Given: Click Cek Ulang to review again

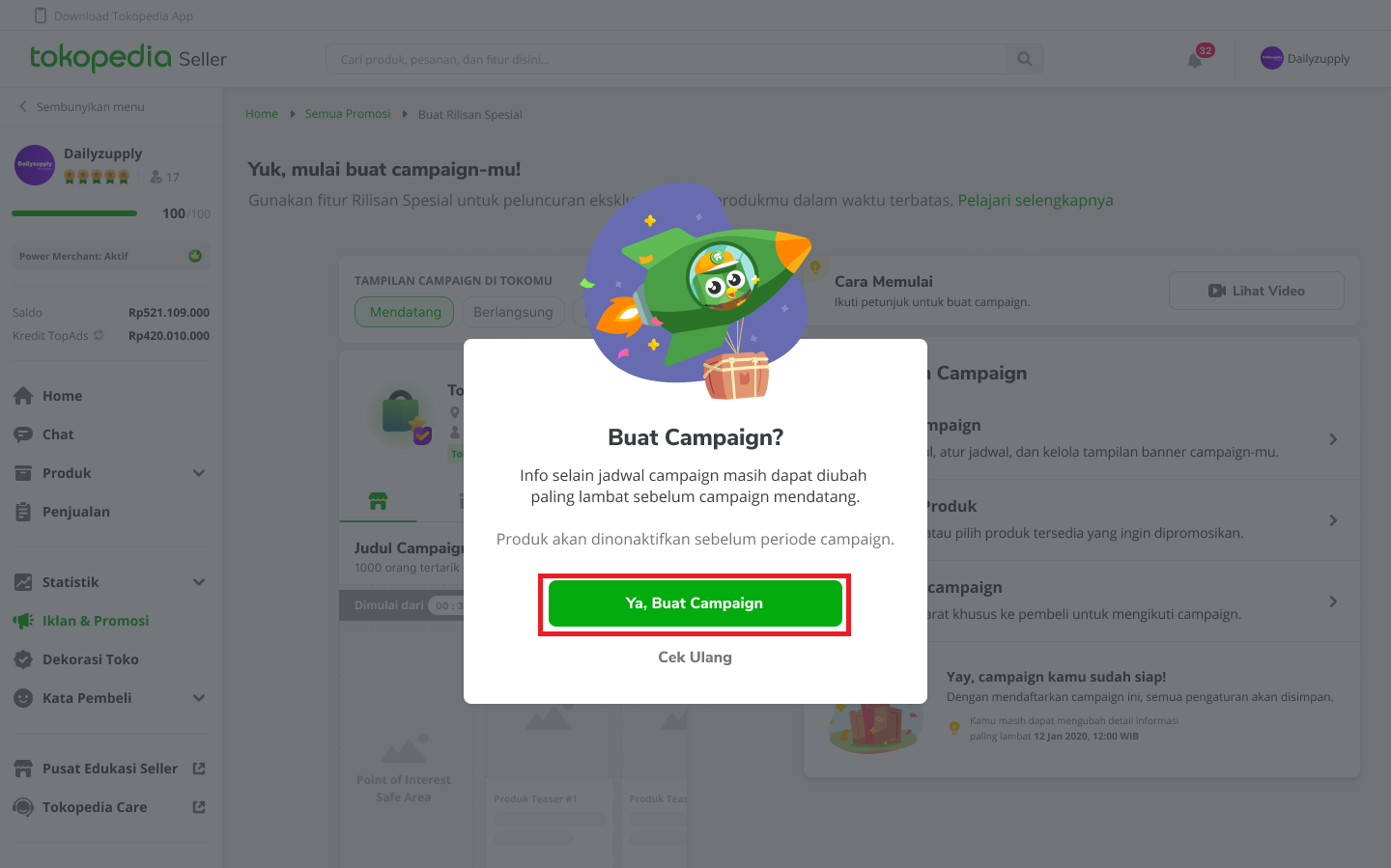Looking at the screenshot, I should pos(695,658).
